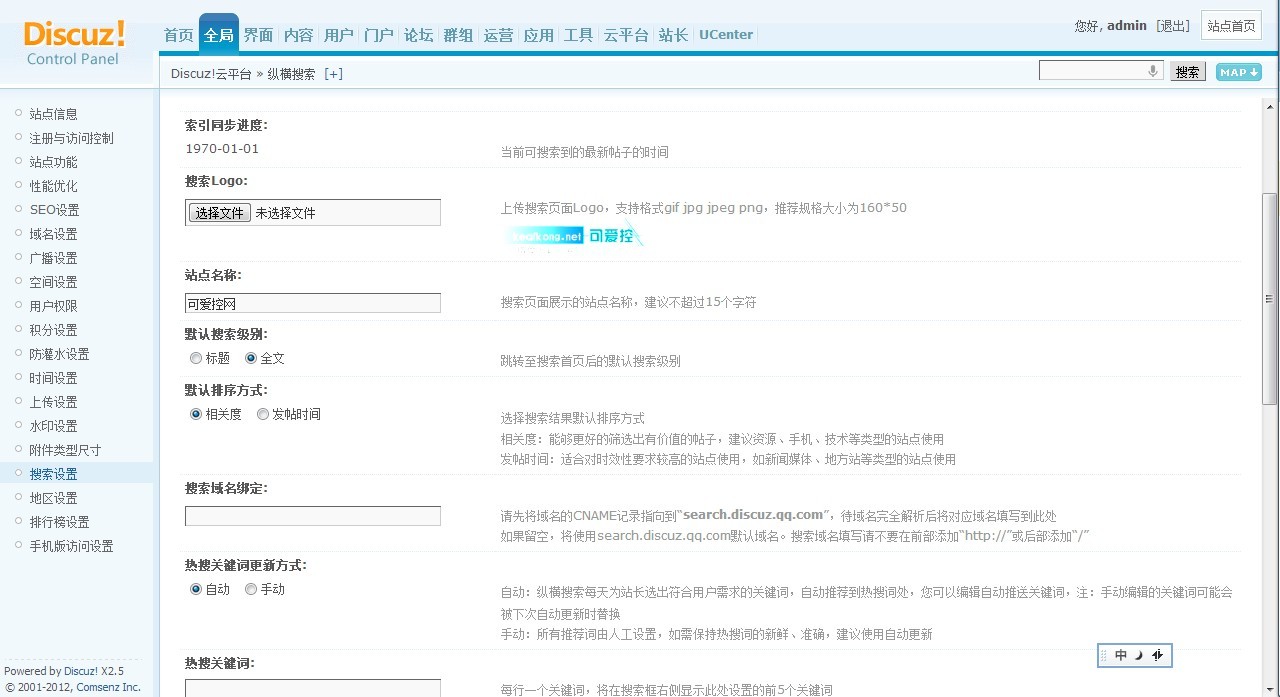Open the 工具 top menu
1280x697 pixels.
pyautogui.click(x=578, y=35)
